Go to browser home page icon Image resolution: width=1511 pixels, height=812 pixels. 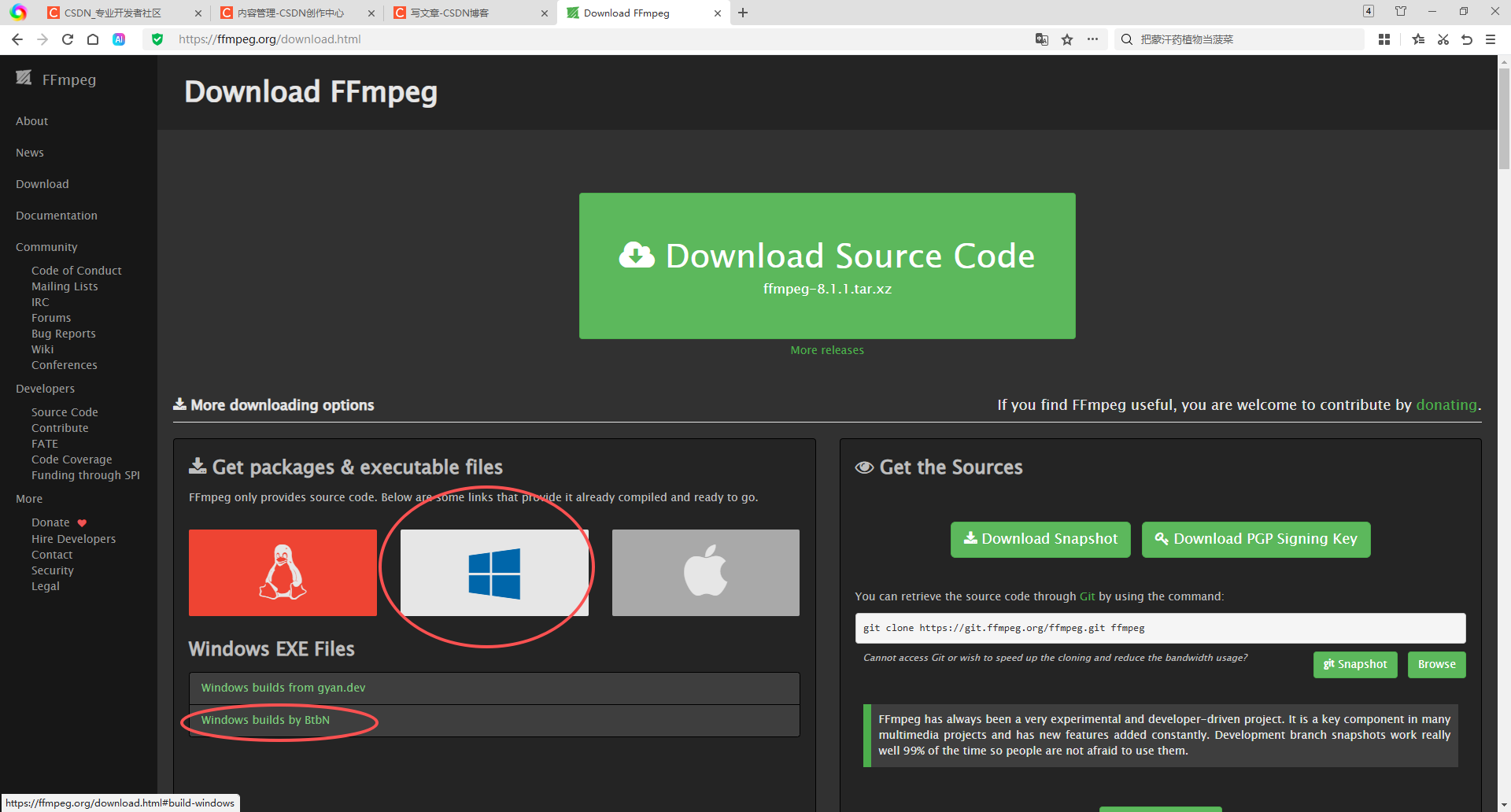pyautogui.click(x=93, y=39)
